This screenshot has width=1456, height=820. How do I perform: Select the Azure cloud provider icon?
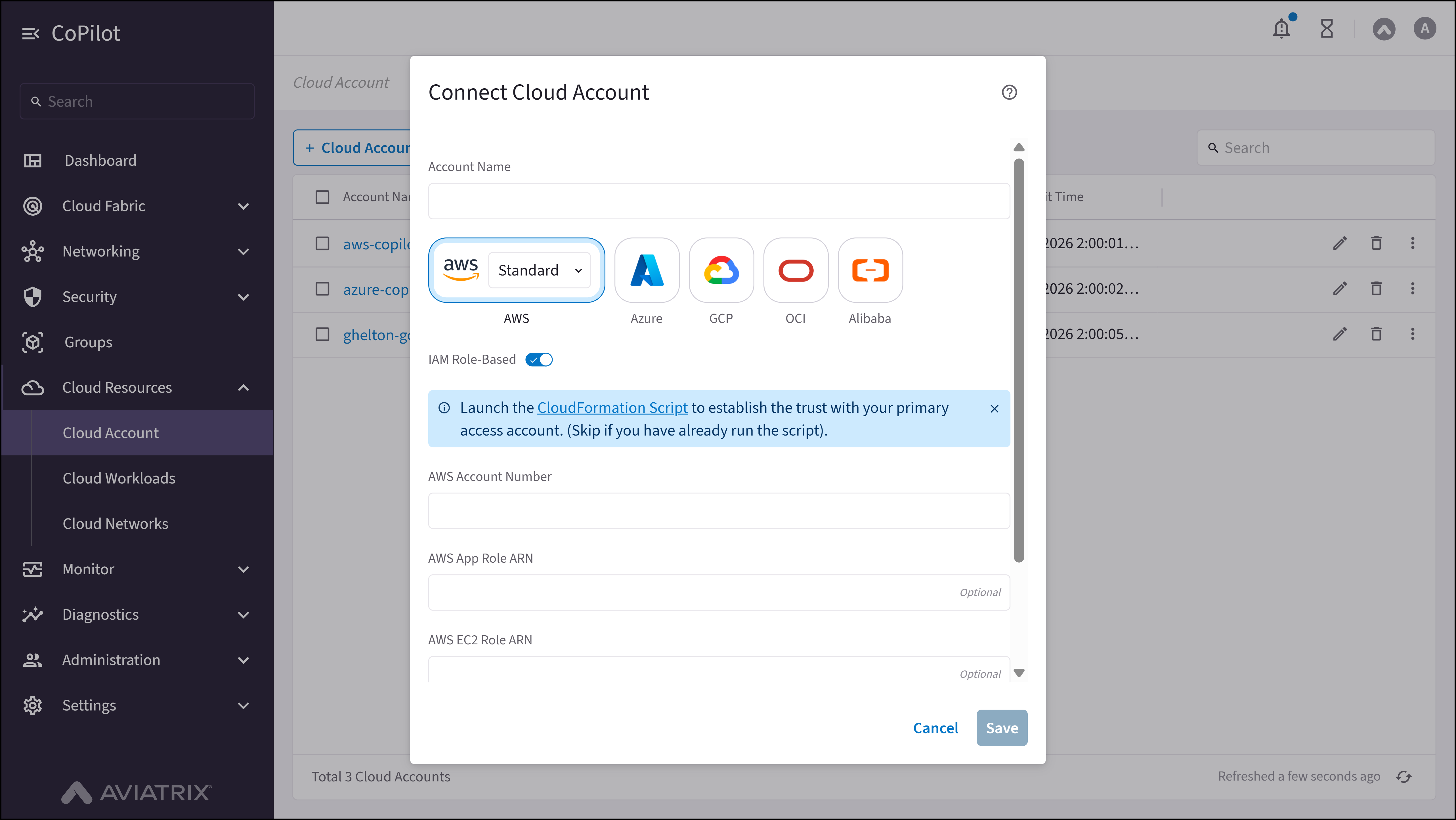pyautogui.click(x=646, y=270)
